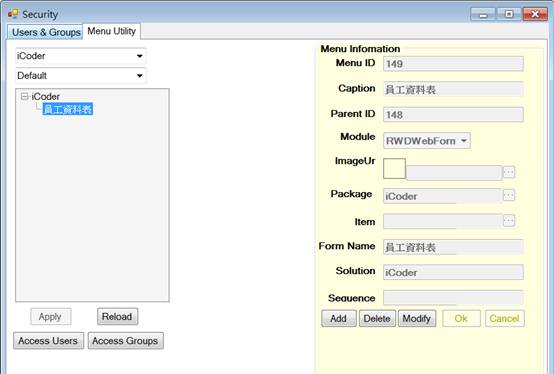Click the Modify button
This screenshot has height=374, width=554.
coord(417,319)
